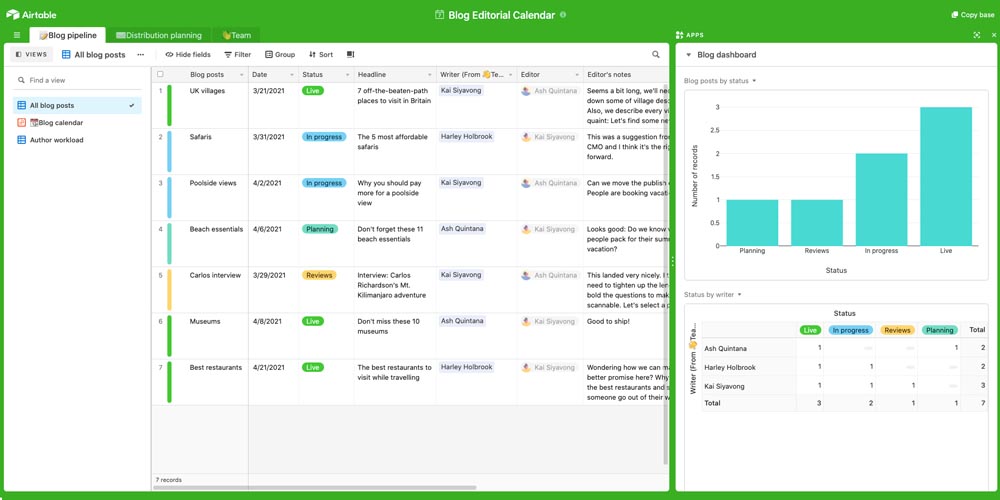The height and width of the screenshot is (500, 1000).
Task: Click the Filter funnel icon
Action: (228, 55)
